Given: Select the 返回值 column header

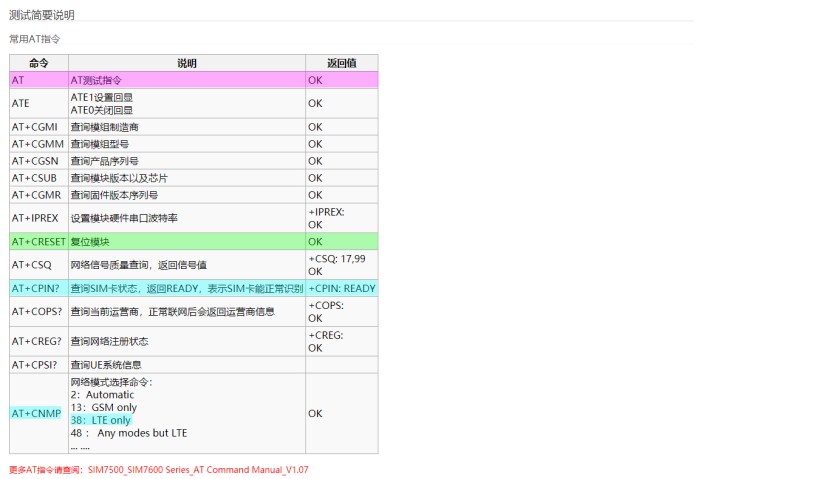Looking at the screenshot, I should 341,62.
